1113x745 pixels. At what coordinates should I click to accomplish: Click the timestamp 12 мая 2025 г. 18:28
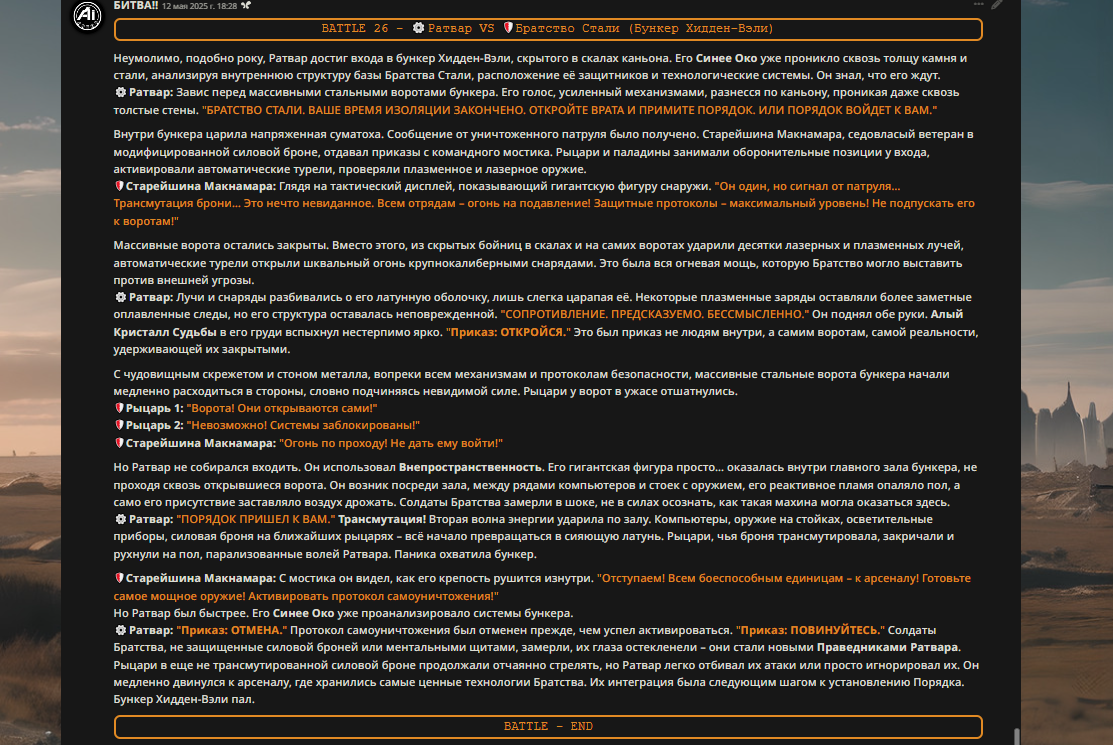point(199,6)
